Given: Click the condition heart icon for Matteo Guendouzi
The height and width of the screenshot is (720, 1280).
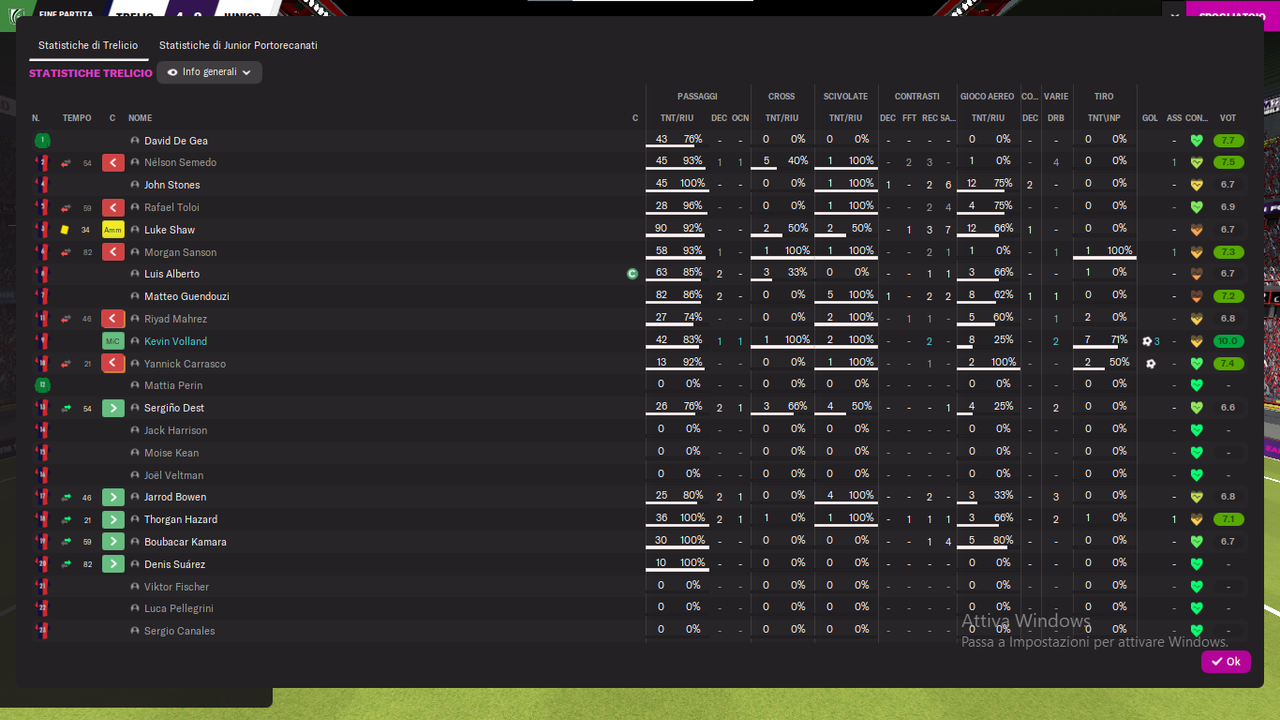Looking at the screenshot, I should pos(1196,297).
